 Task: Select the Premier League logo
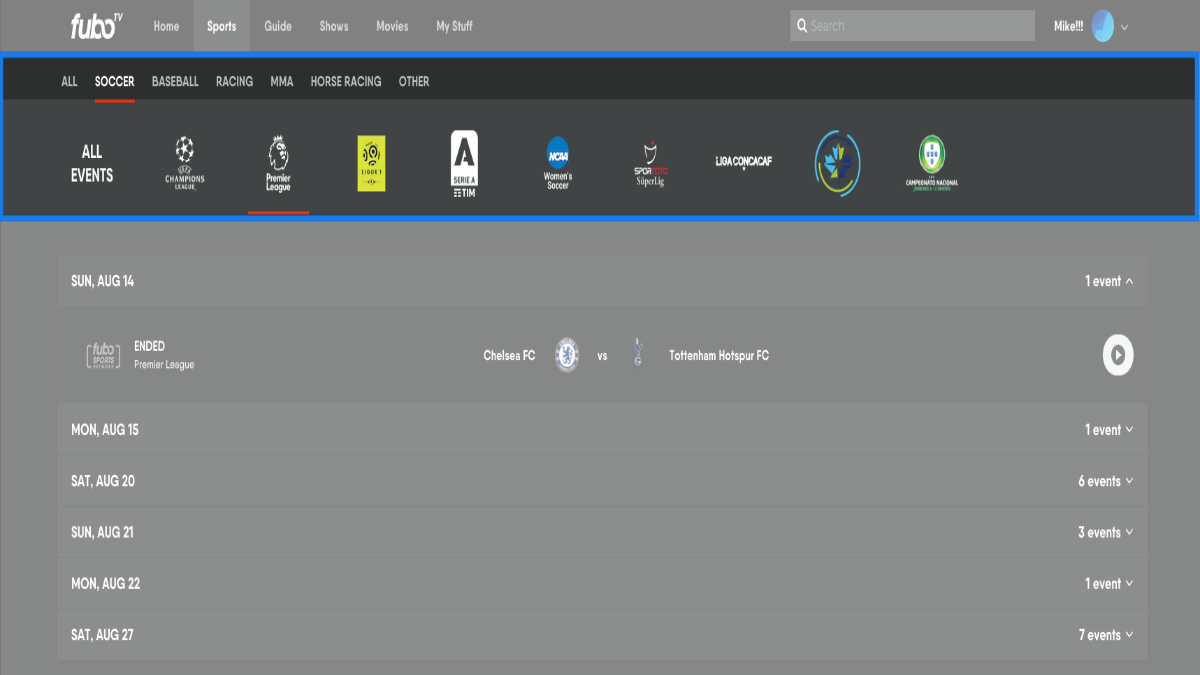(x=278, y=165)
